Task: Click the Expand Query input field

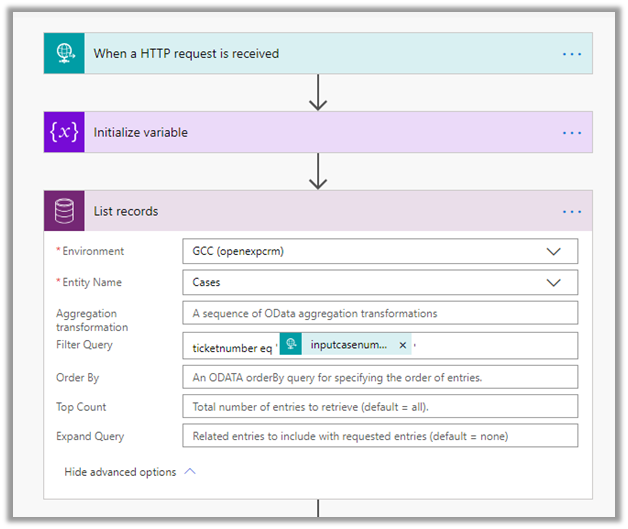Action: tap(380, 436)
